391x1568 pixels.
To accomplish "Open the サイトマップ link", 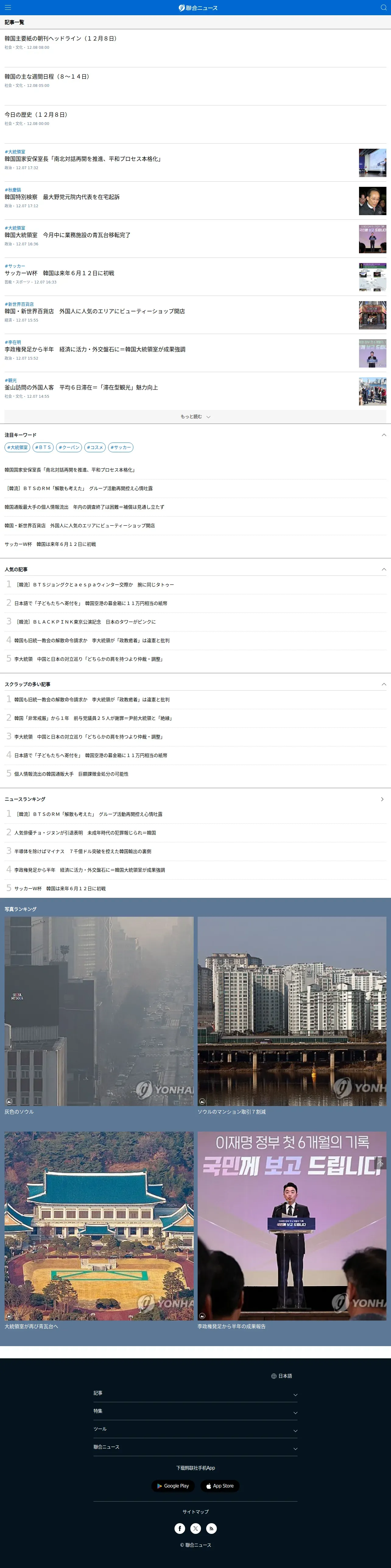I will click(x=195, y=1511).
